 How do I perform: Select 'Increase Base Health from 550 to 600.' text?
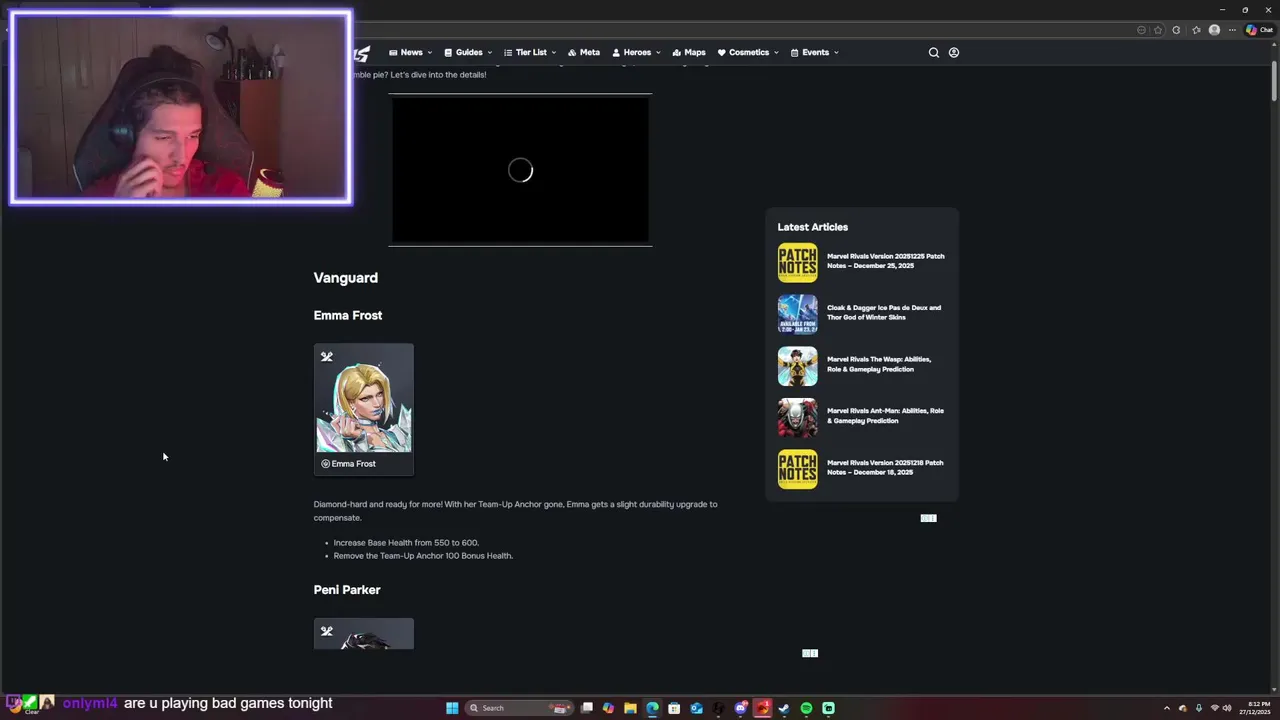pos(406,543)
